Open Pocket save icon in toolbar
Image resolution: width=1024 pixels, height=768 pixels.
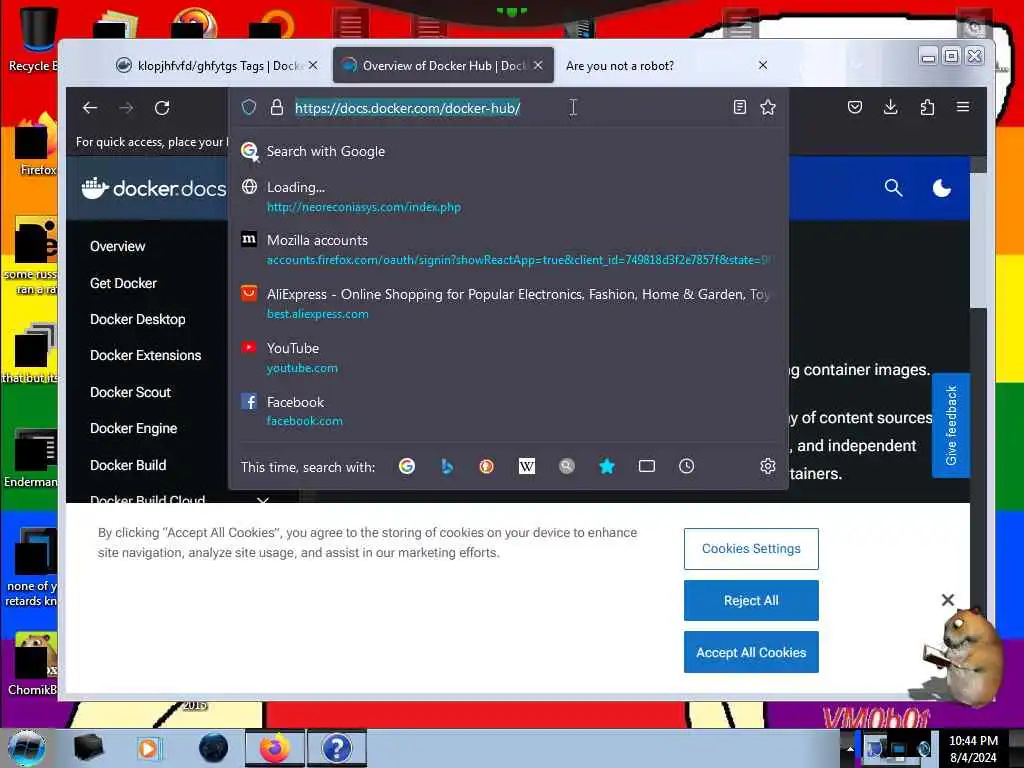[x=854, y=107]
